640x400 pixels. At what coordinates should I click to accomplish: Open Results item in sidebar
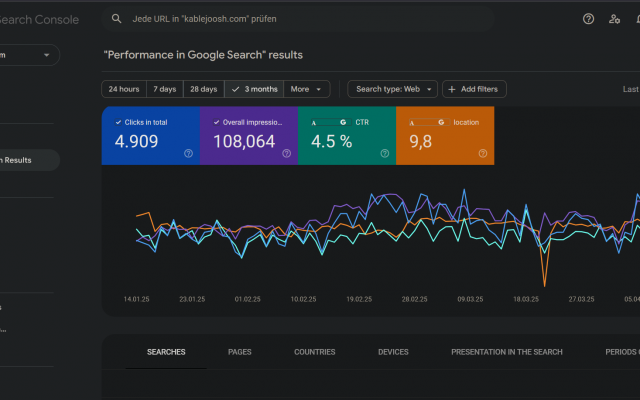coord(29,160)
